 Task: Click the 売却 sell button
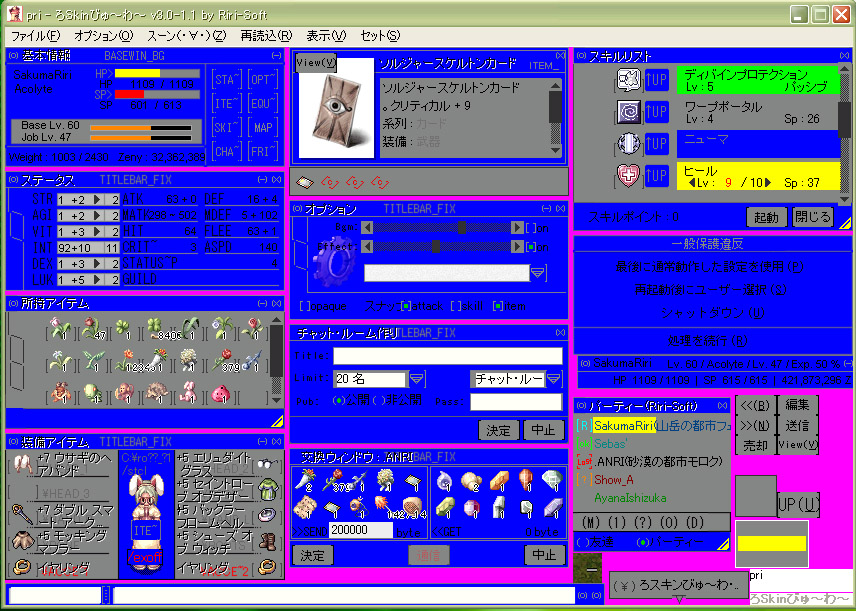click(756, 446)
